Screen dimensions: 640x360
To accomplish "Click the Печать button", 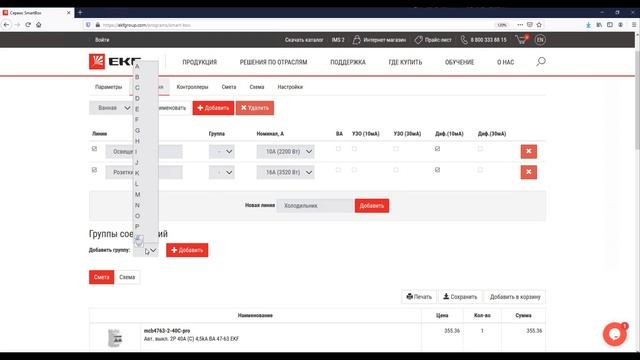I will tap(419, 297).
